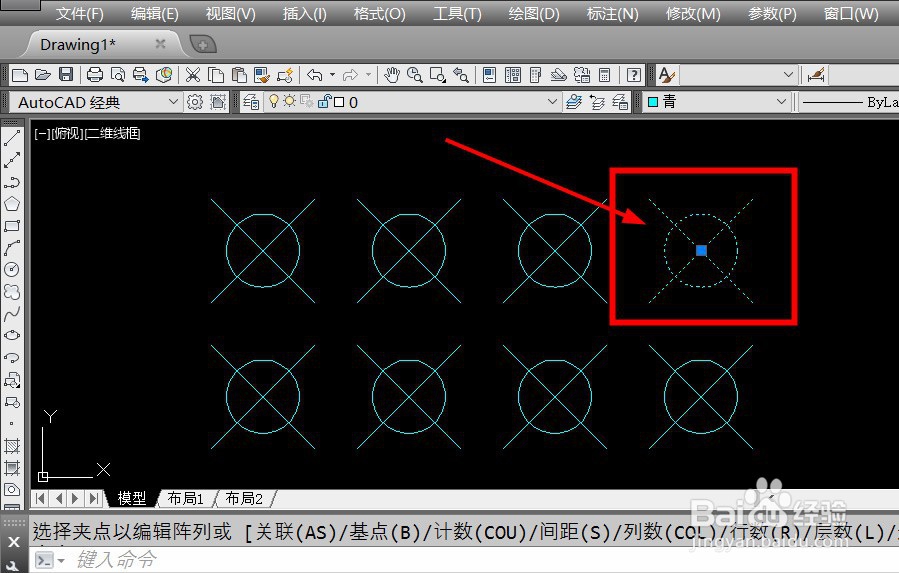Expand the AutoCAD 经典 workspace dropdown
Image resolution: width=899 pixels, height=573 pixels.
(173, 102)
